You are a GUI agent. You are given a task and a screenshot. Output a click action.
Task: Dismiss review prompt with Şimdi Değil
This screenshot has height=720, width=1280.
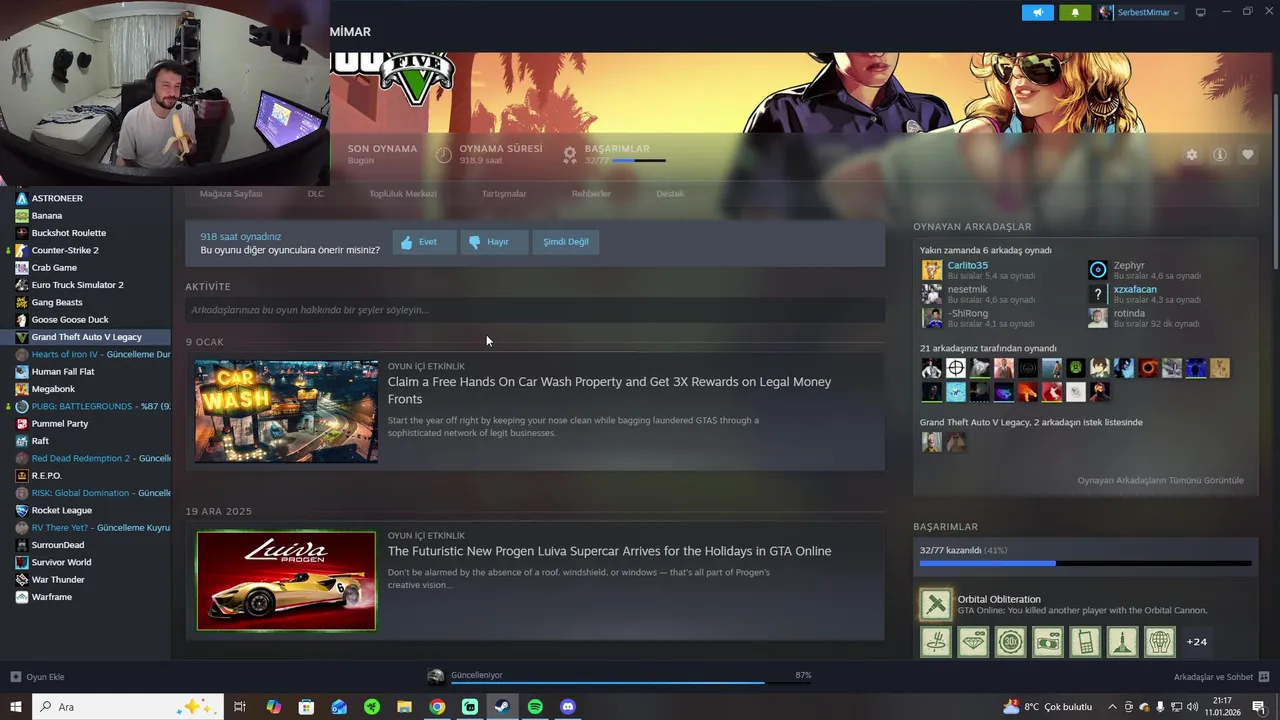[x=566, y=242]
